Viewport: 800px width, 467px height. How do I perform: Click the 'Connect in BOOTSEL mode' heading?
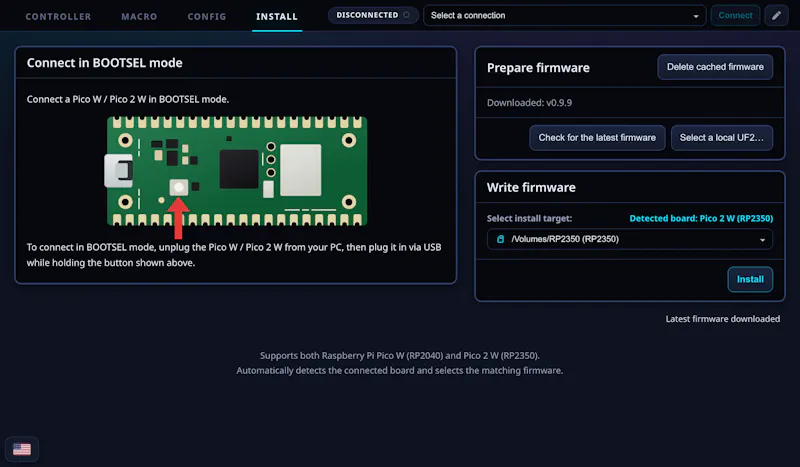[105, 63]
